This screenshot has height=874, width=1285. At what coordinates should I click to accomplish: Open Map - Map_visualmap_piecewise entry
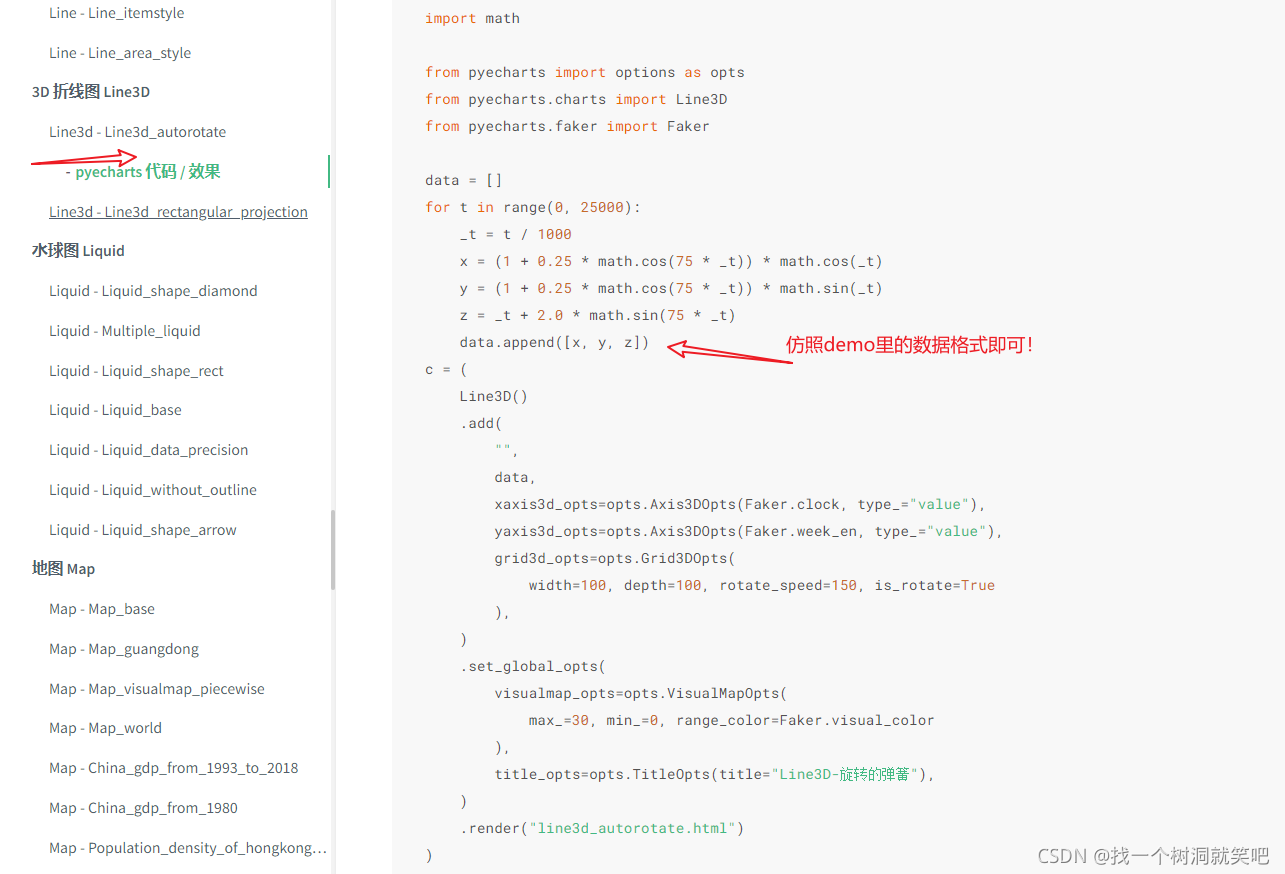pyautogui.click(x=157, y=689)
